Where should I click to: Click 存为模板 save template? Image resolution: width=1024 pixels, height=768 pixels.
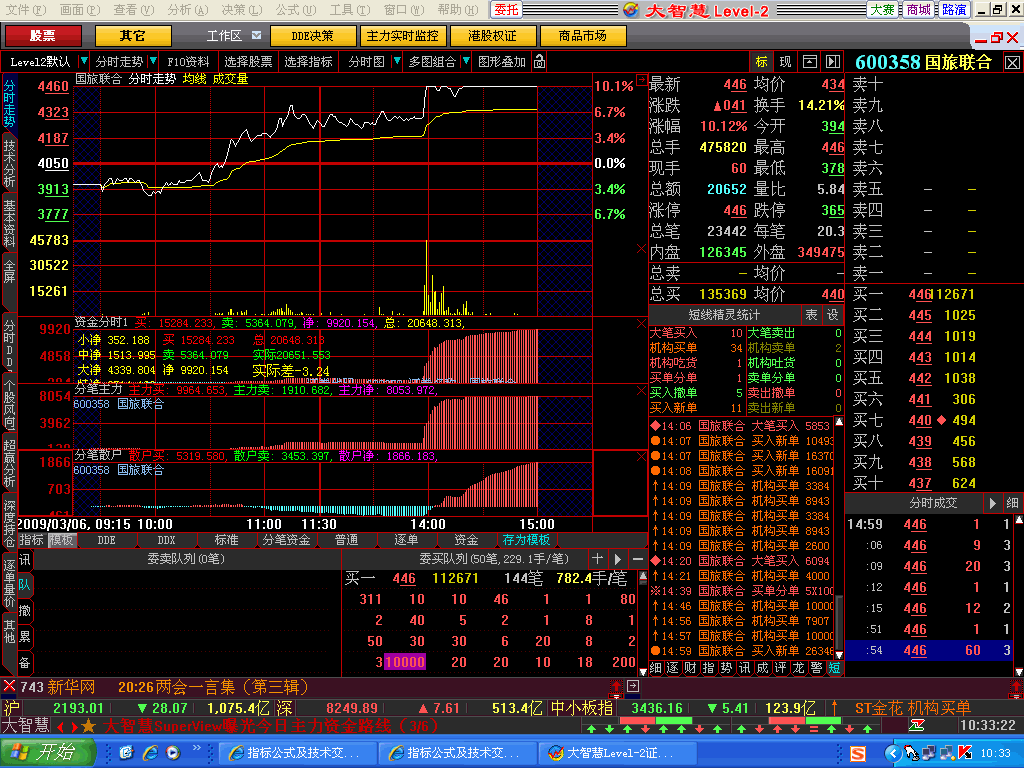coord(526,540)
